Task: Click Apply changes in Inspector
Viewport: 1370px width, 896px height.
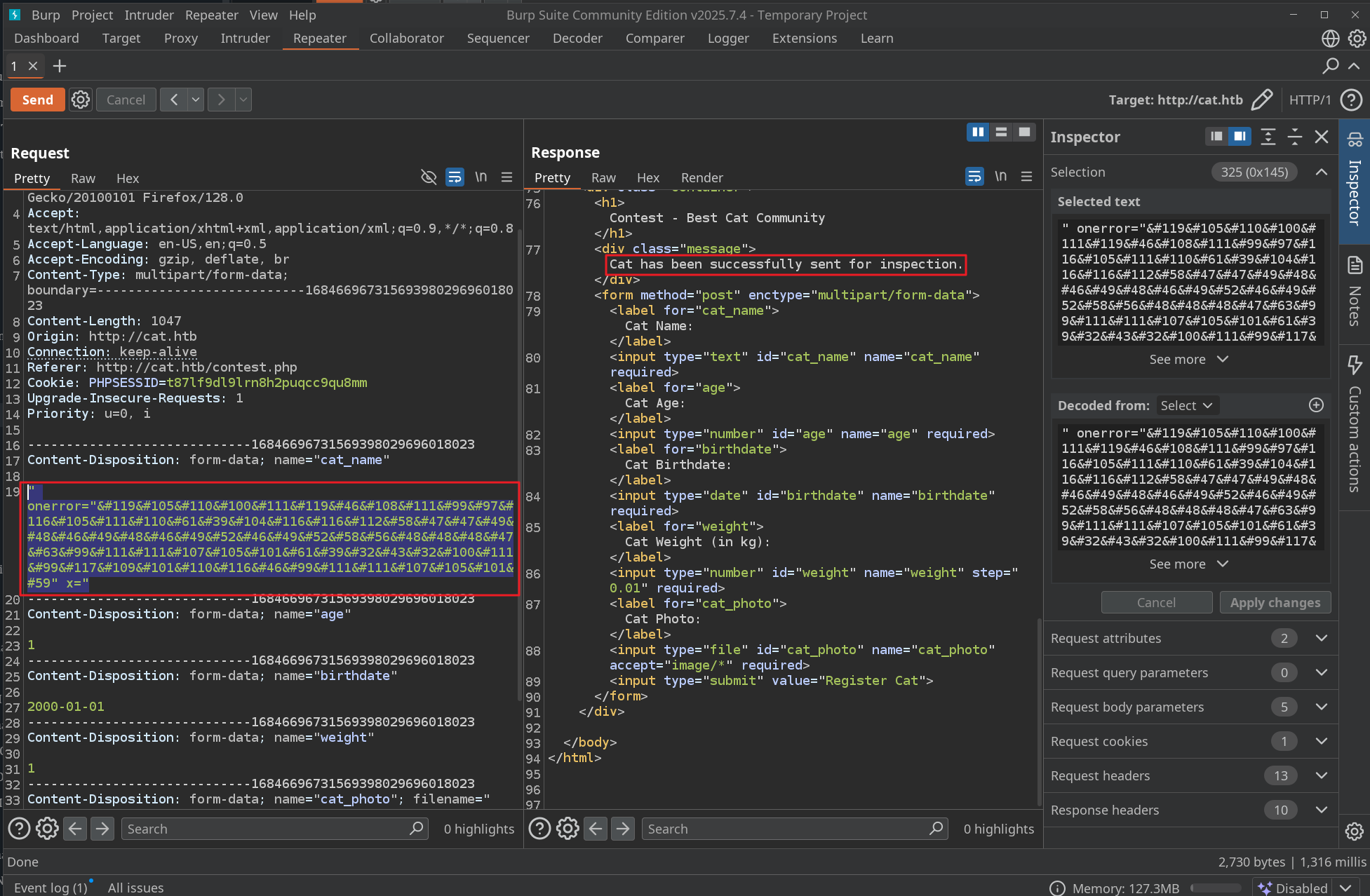Action: [1275, 602]
